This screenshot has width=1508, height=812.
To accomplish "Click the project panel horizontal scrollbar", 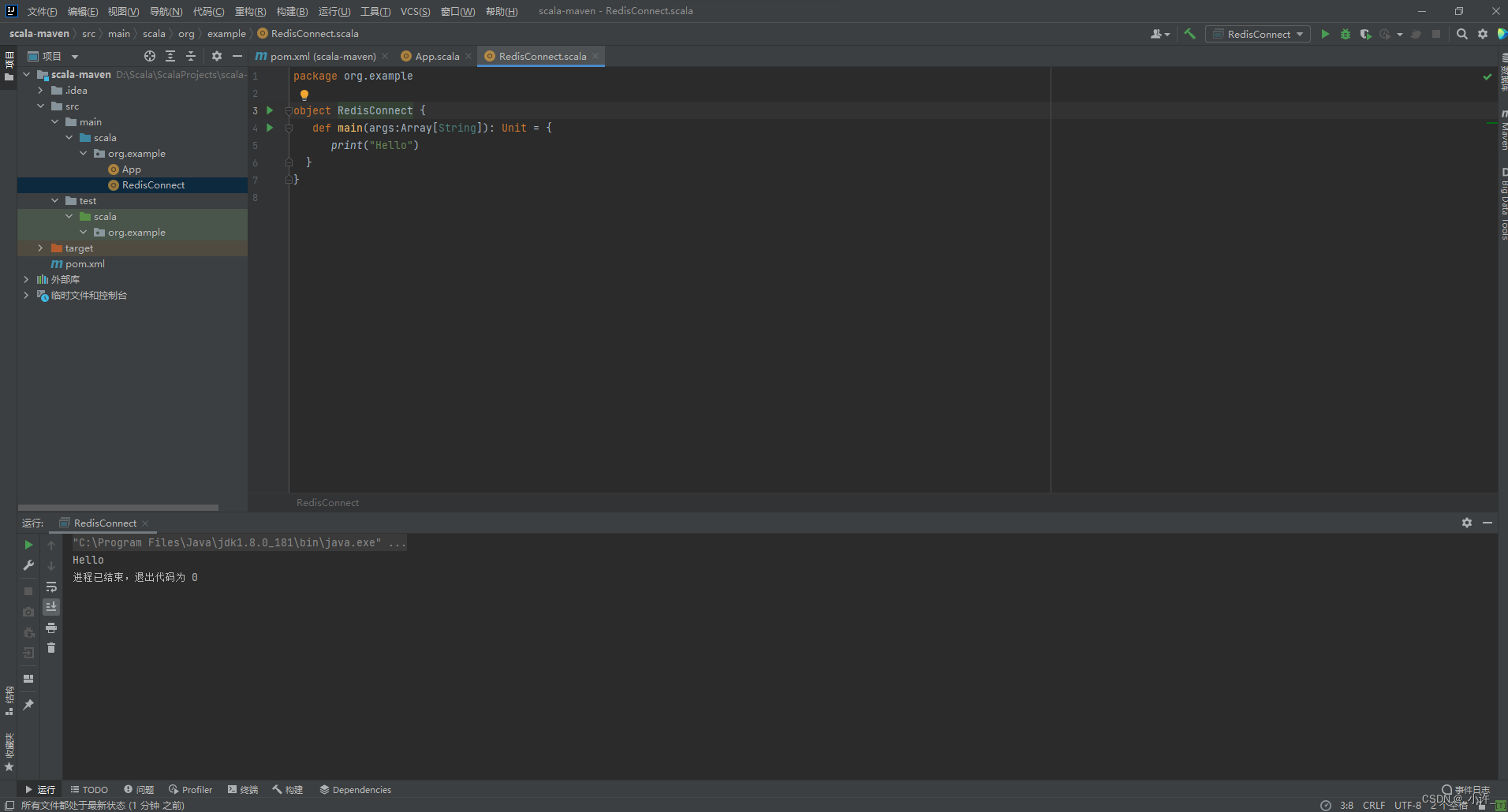I will click(x=118, y=508).
